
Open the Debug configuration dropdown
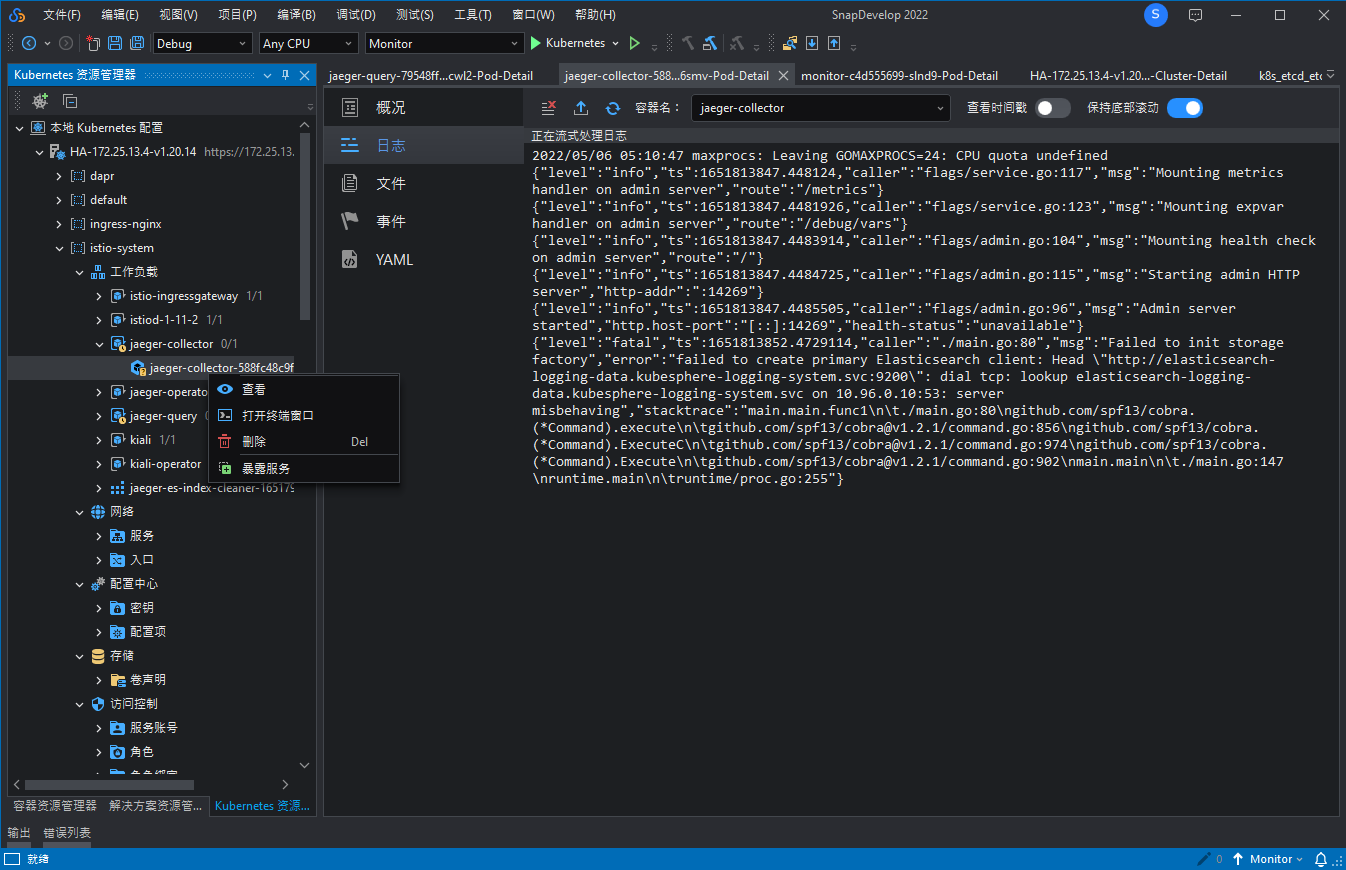click(x=203, y=43)
